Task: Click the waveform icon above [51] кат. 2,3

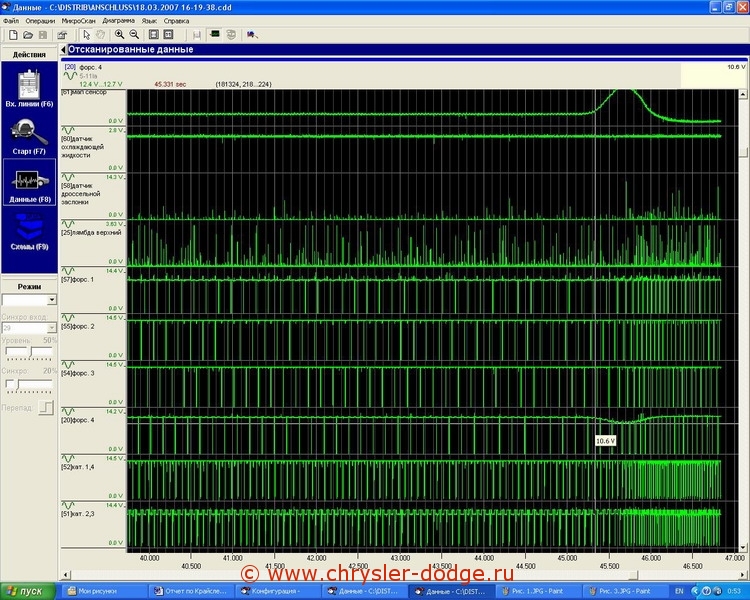Action: pyautogui.click(x=68, y=505)
